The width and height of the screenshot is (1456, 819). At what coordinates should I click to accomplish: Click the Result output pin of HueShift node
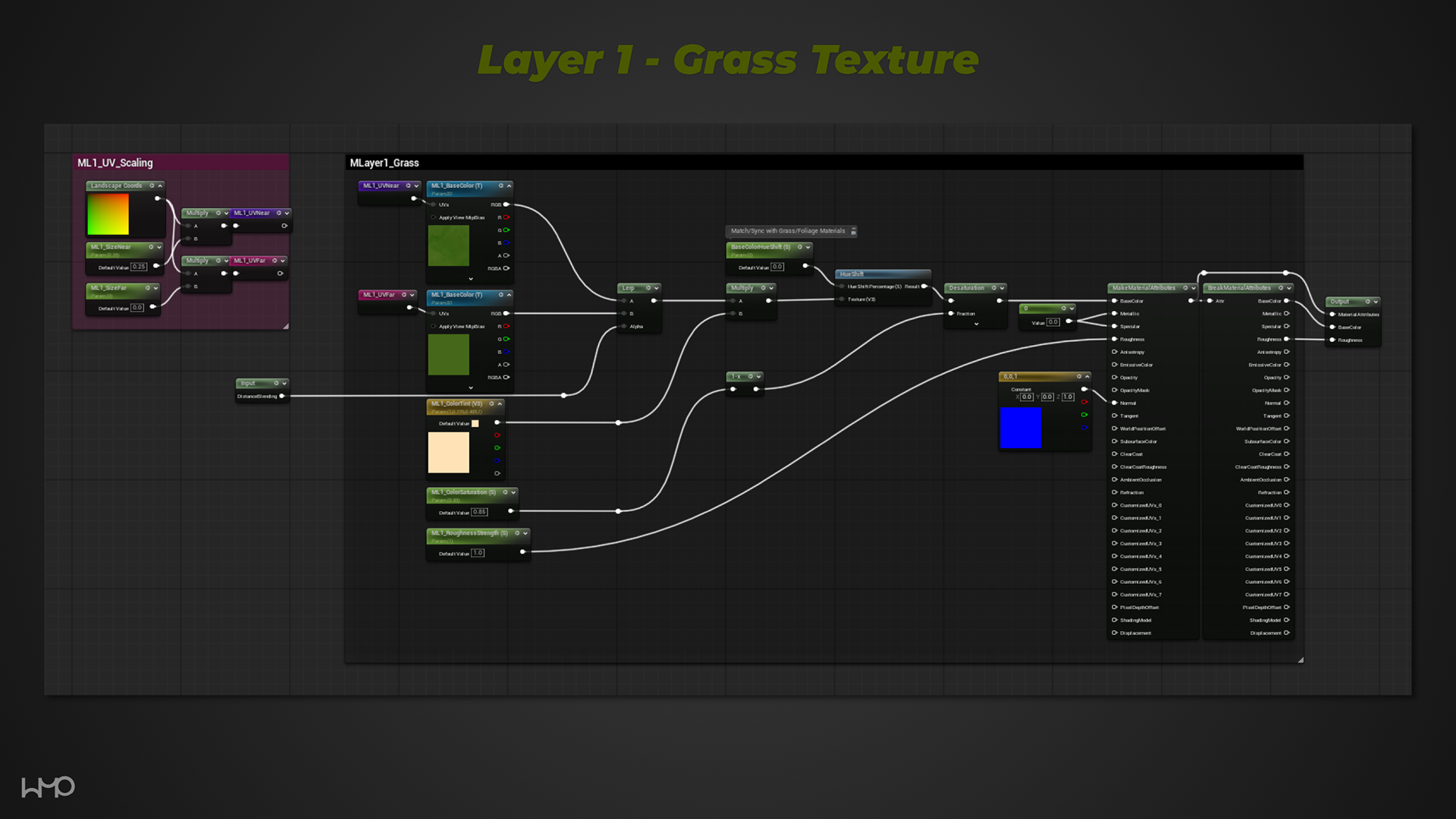tap(924, 287)
